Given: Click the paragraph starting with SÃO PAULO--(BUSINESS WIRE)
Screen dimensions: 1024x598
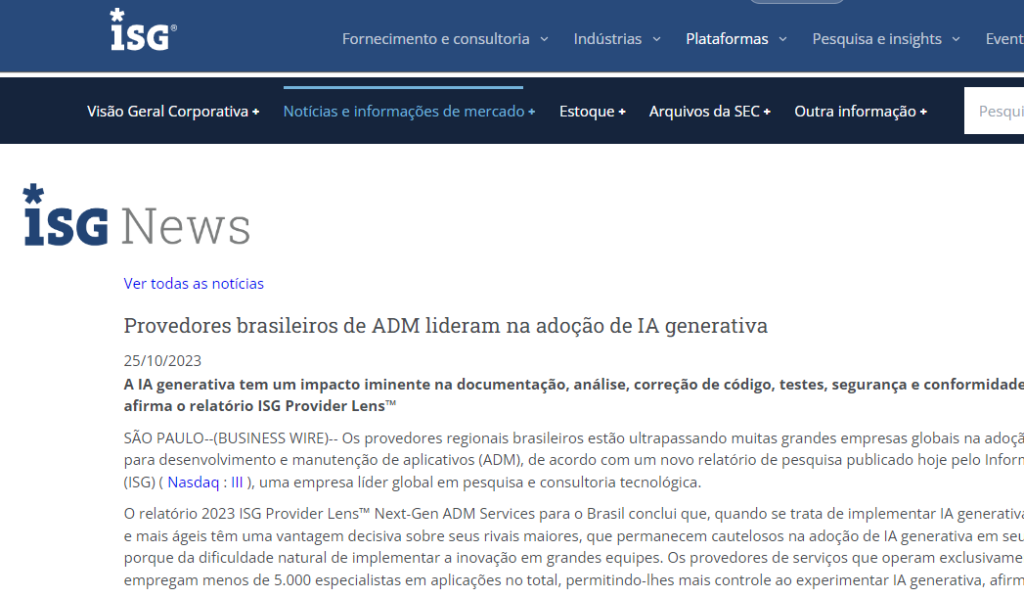Looking at the screenshot, I should tap(573, 460).
